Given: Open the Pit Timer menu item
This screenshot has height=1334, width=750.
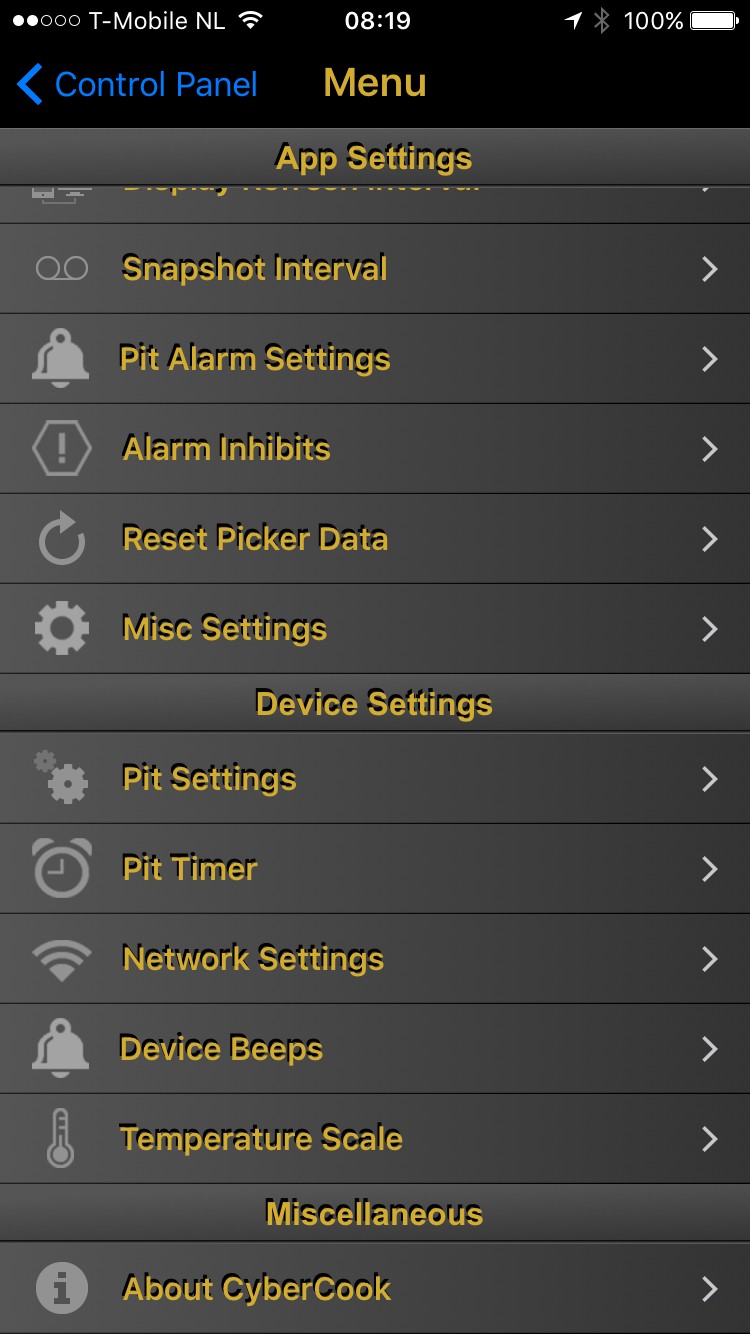Looking at the screenshot, I should tap(190, 868).
